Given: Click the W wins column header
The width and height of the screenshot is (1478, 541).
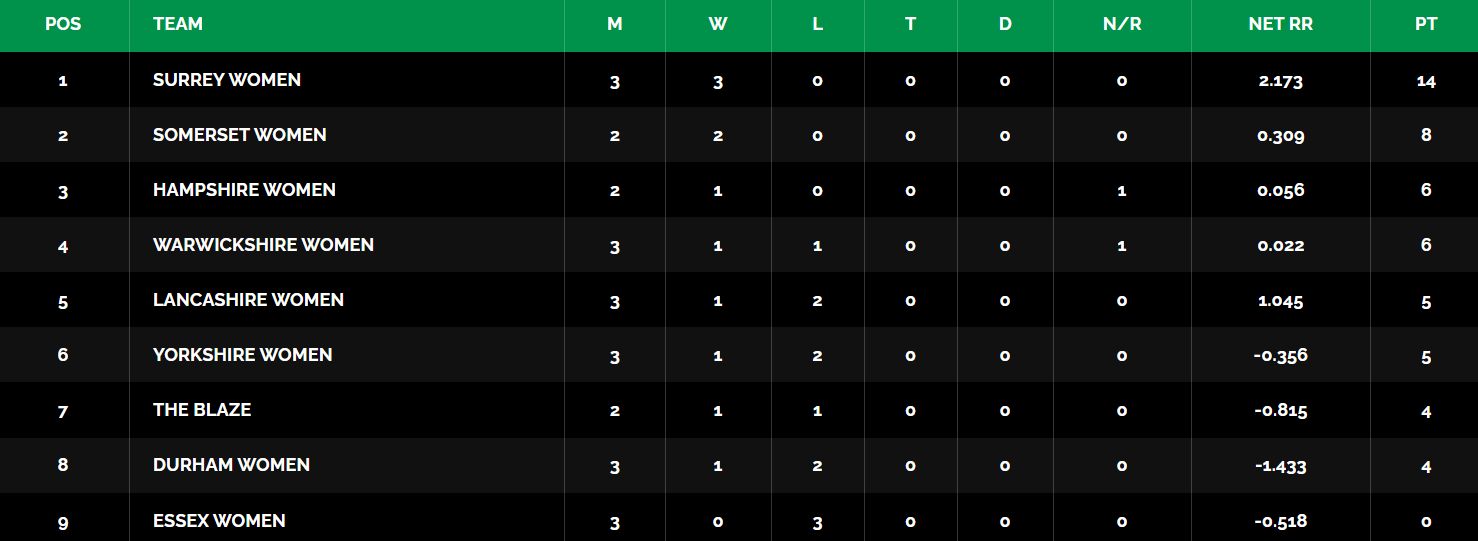Looking at the screenshot, I should [718, 24].
